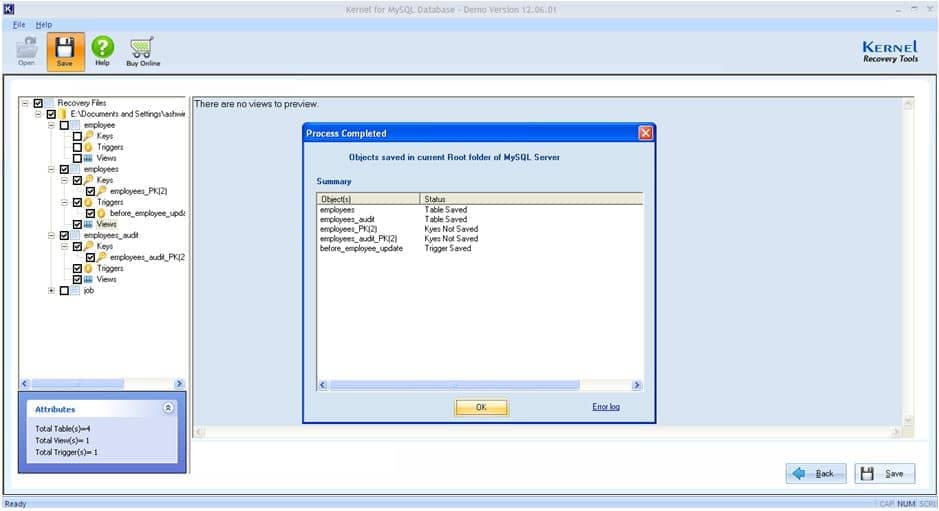
Task: Uncheck the Recovery Files root checkbox
Action: click(38, 103)
